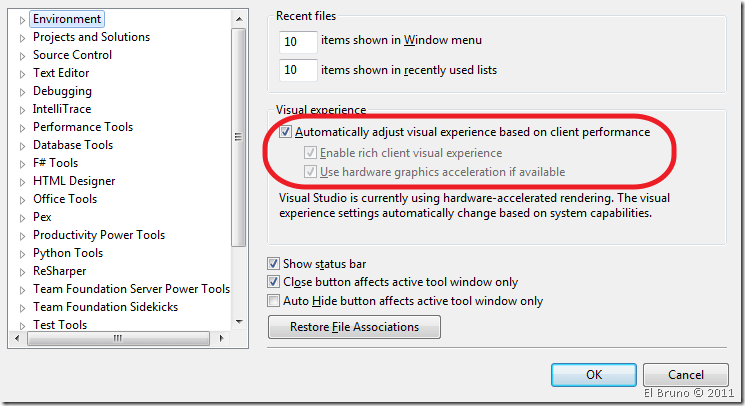Screen dimensions: 745x406
Task: Open Python Tools settings category
Action: [x=67, y=253]
